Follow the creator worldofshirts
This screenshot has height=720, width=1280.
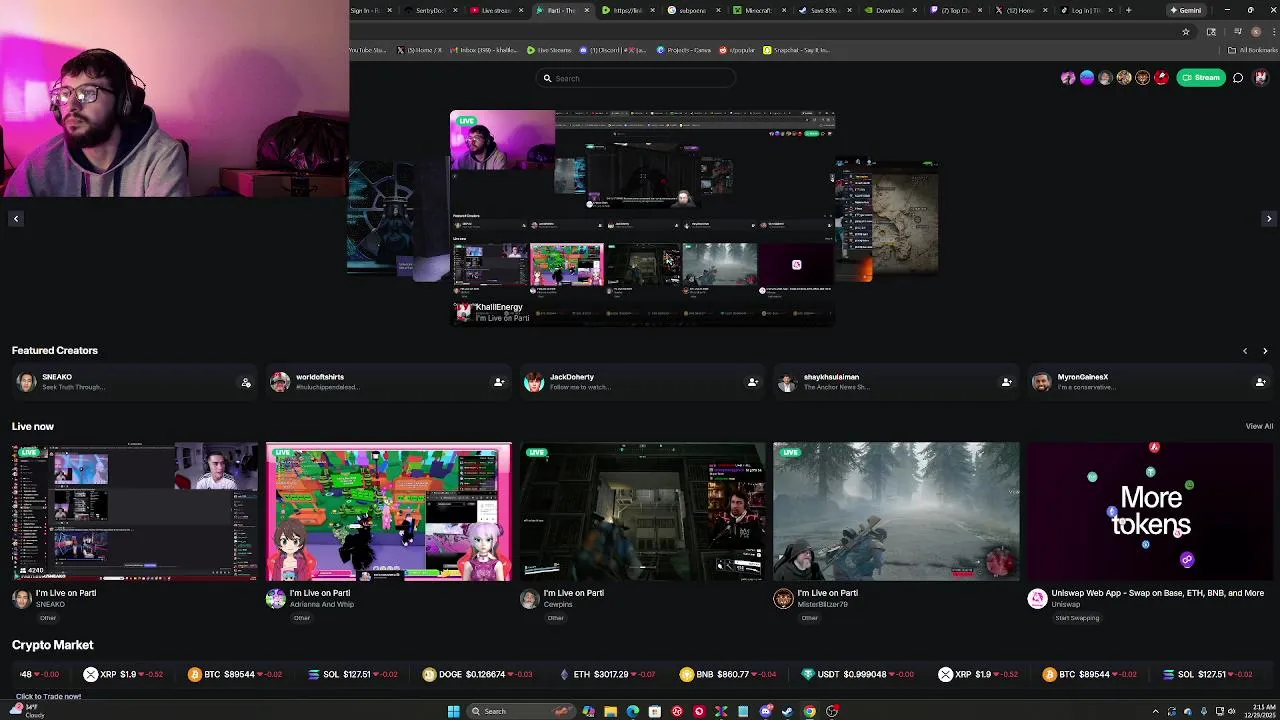pos(499,382)
